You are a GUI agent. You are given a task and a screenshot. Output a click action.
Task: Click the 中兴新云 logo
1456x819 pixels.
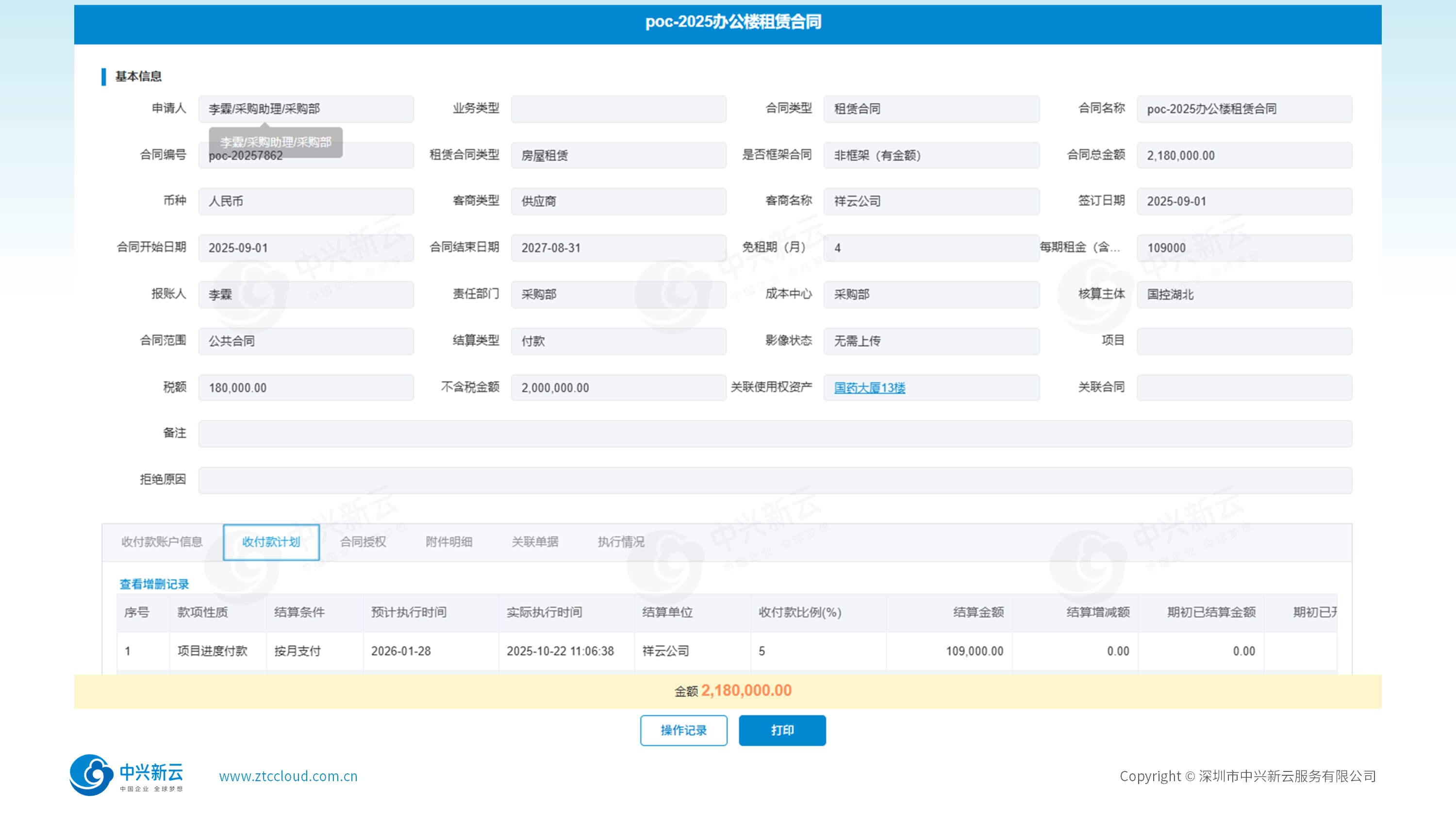126,775
